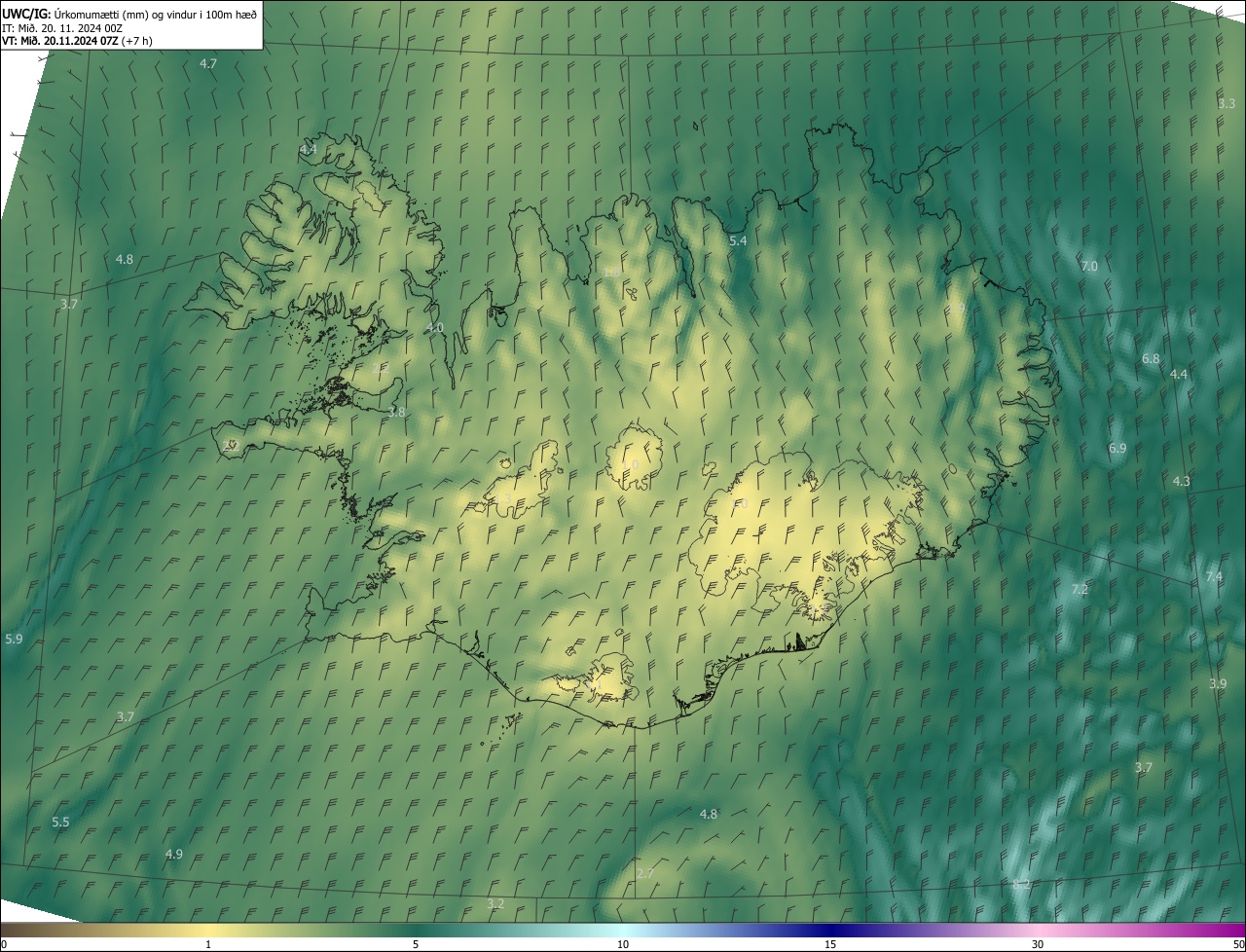Click the map value '5.9' over the sea

click(x=14, y=639)
